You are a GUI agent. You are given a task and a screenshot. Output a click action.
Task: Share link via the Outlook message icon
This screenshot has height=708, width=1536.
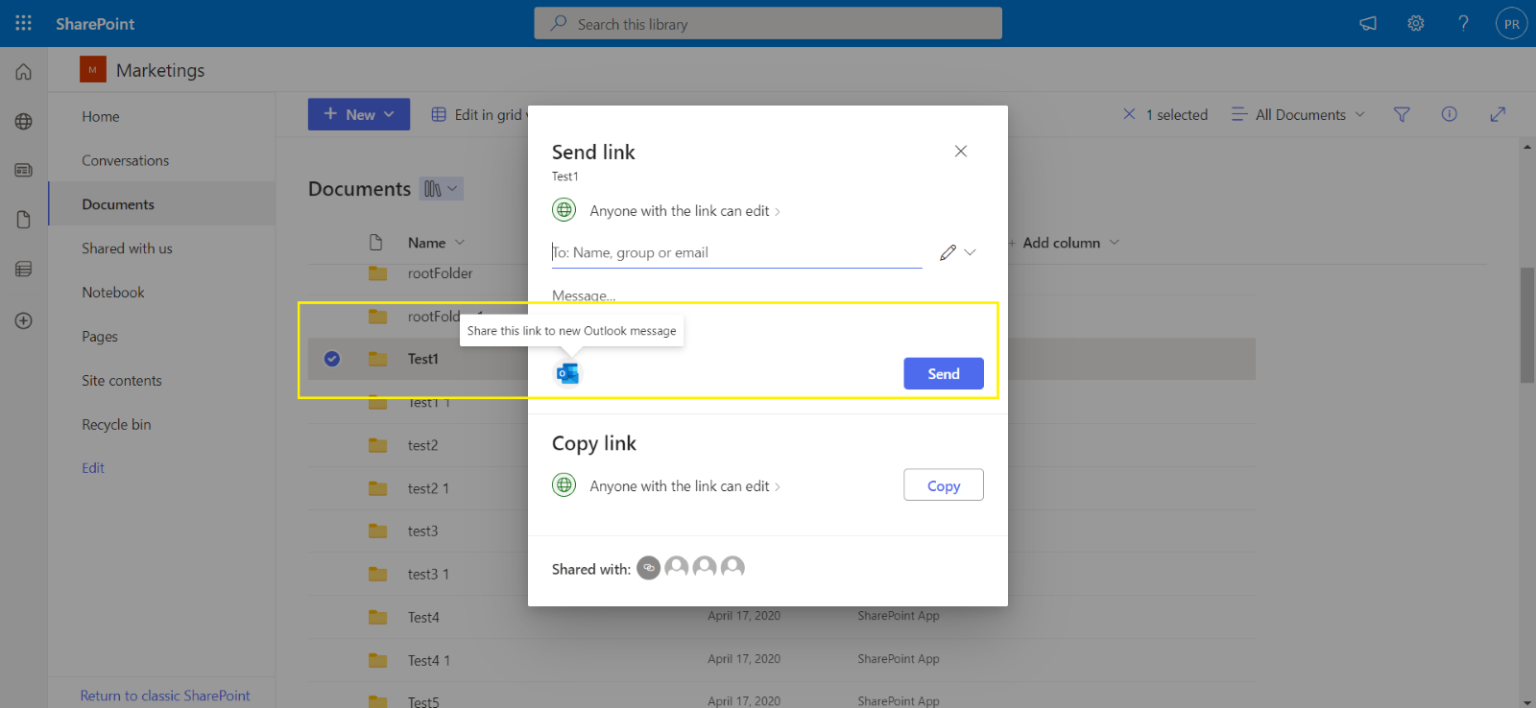568,372
